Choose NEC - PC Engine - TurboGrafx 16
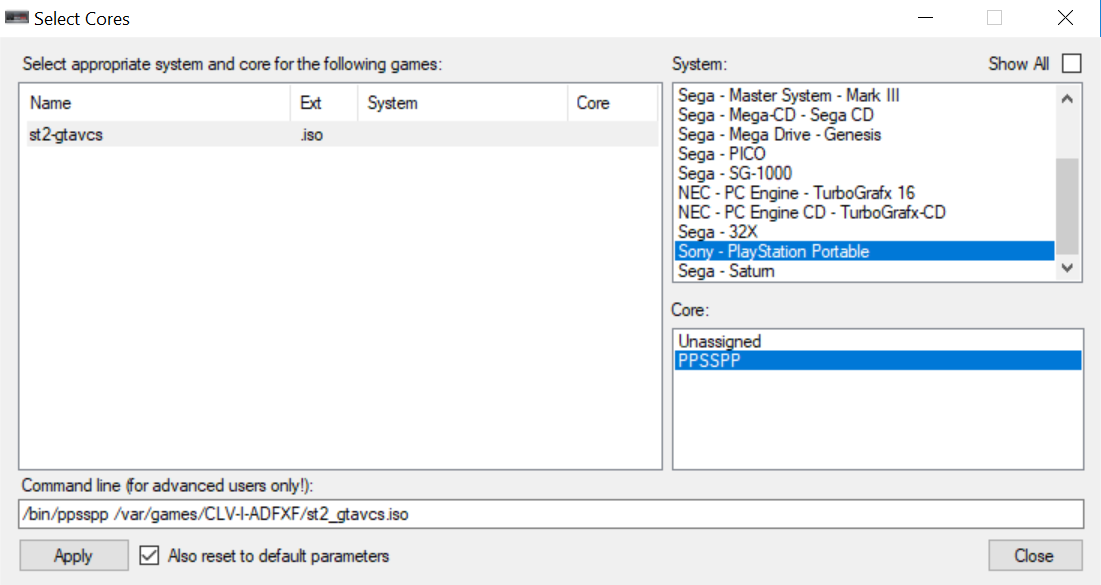Image resolution: width=1101 pixels, height=585 pixels. 864,193
